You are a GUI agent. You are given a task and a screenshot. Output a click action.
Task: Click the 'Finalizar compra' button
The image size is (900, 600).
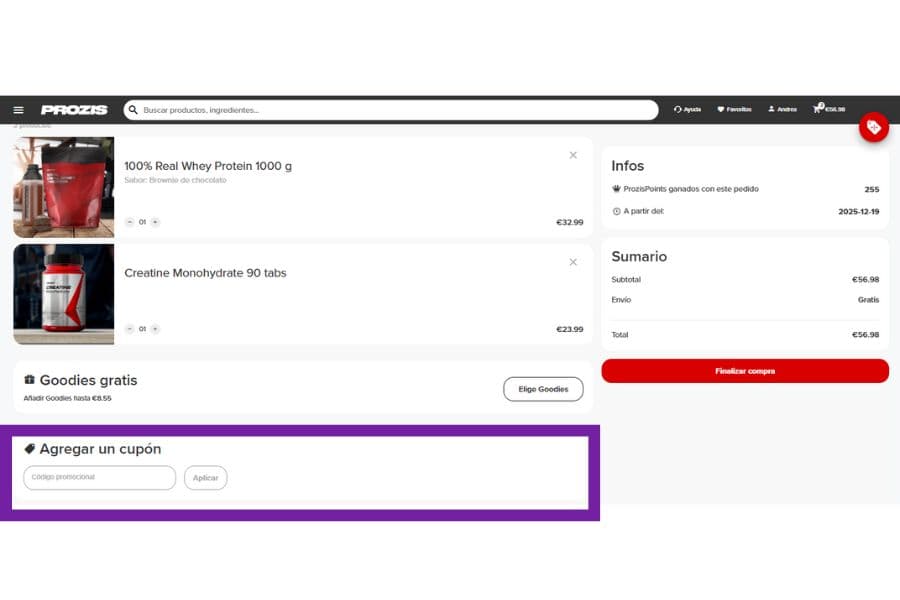[x=745, y=371]
